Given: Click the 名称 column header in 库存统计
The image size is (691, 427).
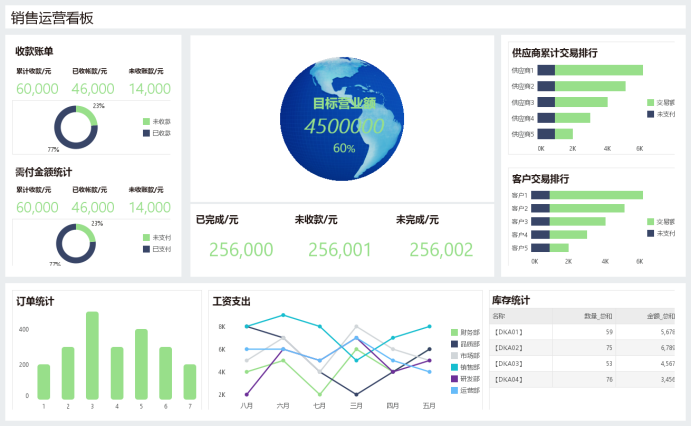Looking at the screenshot, I should pyautogui.click(x=500, y=315).
